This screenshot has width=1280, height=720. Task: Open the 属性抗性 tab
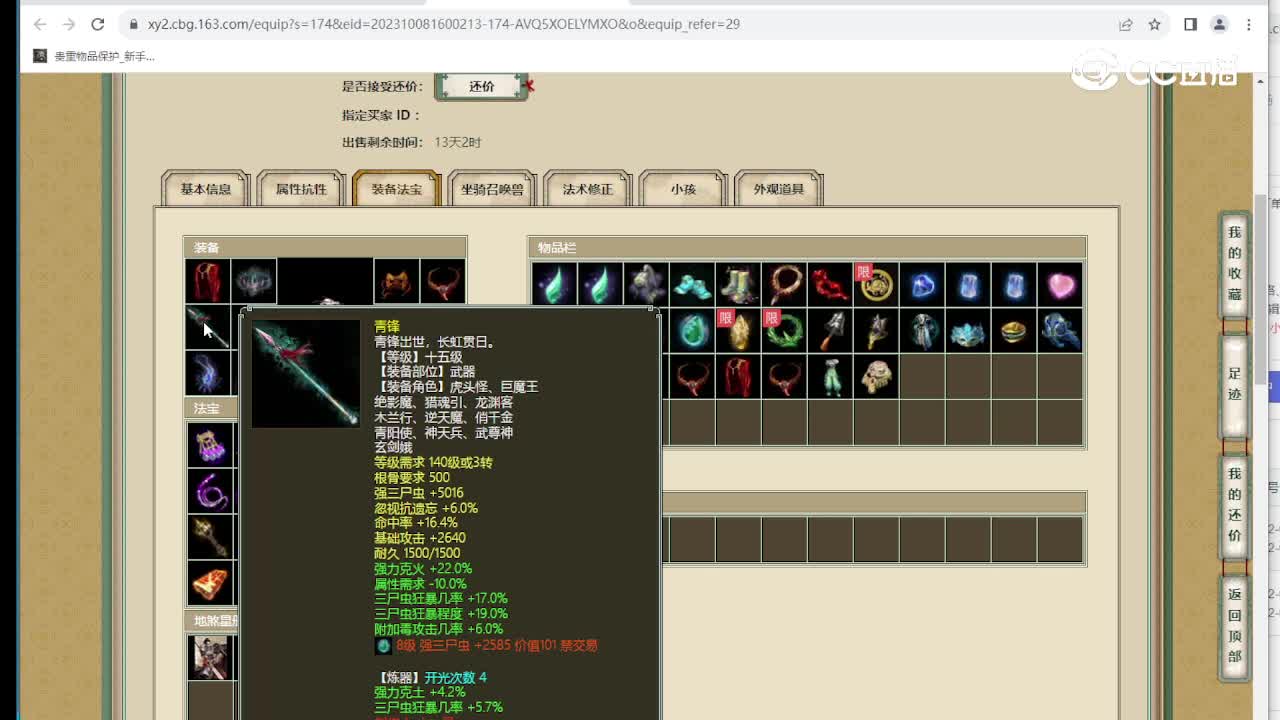301,189
